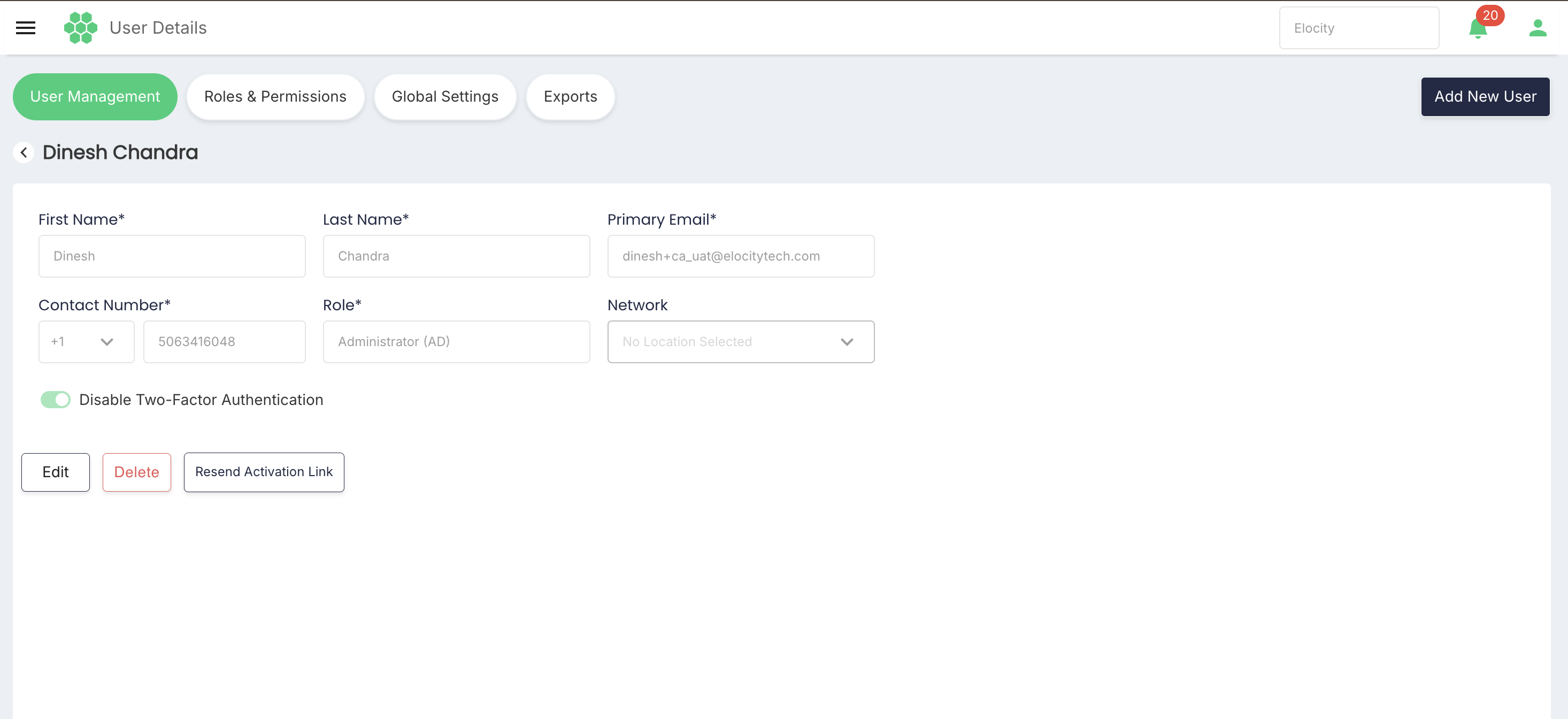Switch to the Roles & Permissions tab
1568x719 pixels.
tap(275, 97)
